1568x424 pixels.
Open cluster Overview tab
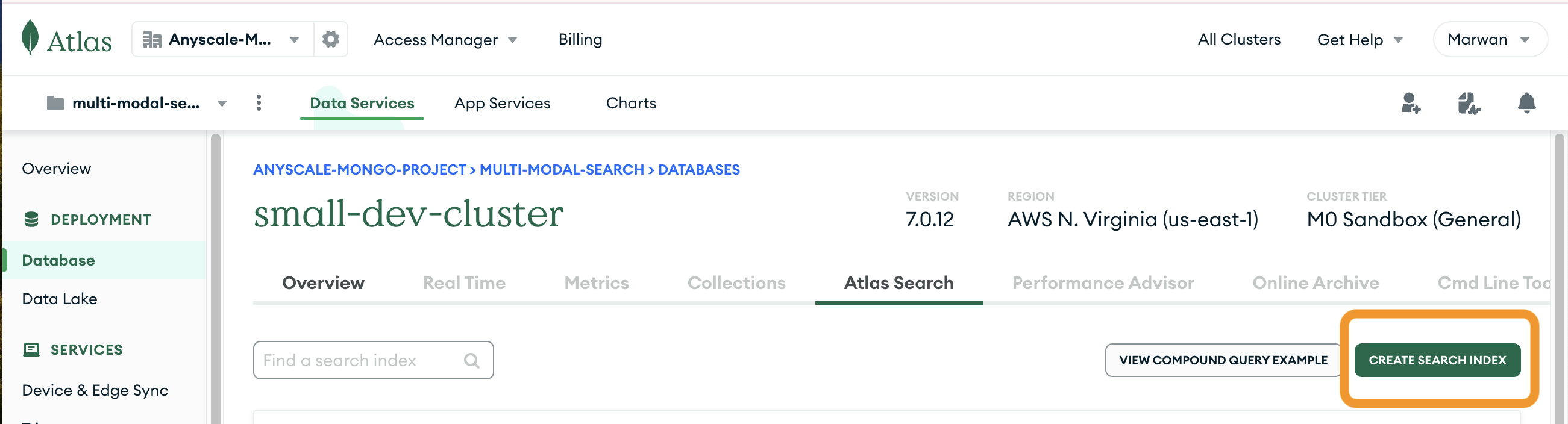pyautogui.click(x=323, y=283)
